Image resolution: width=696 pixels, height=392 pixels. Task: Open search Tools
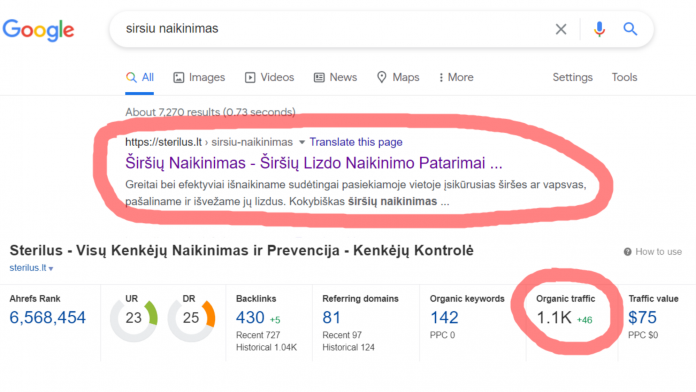(624, 77)
